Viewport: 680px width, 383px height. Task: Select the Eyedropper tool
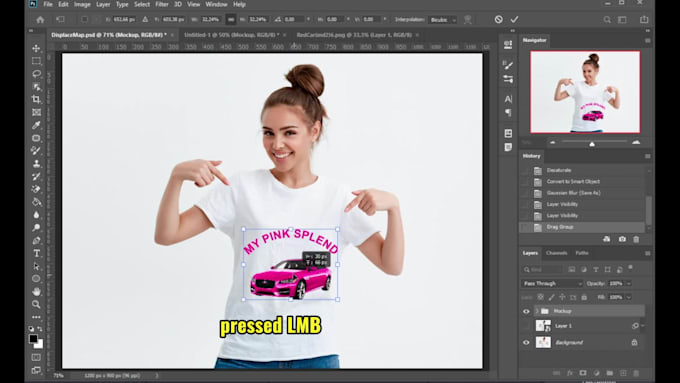coord(36,125)
